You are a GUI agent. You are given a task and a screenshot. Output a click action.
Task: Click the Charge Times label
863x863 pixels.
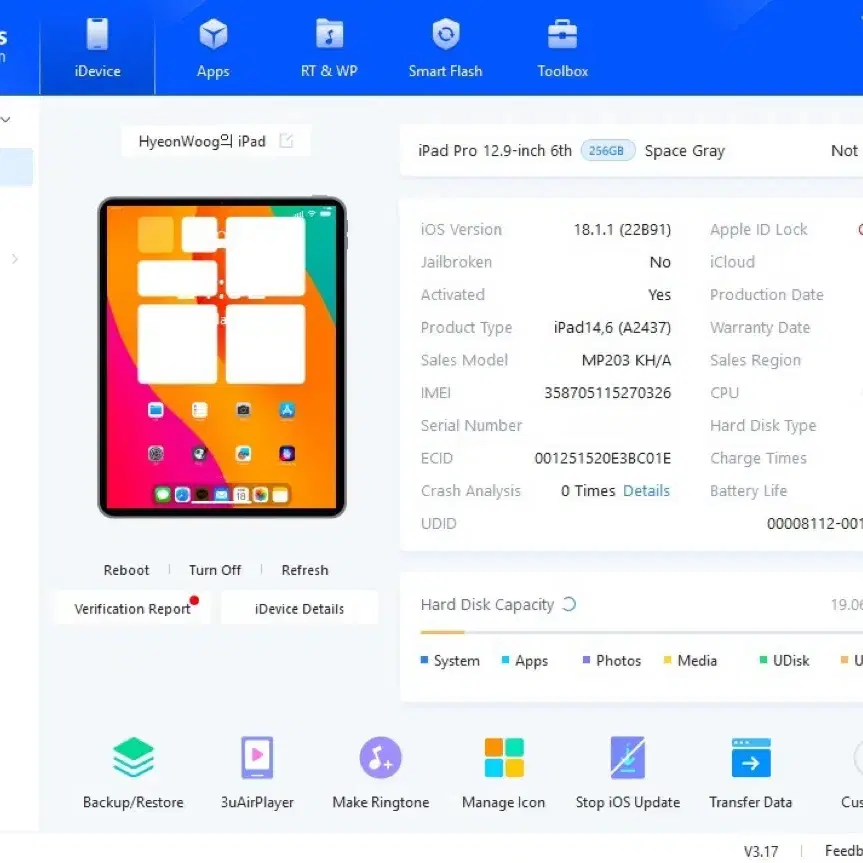point(758,458)
